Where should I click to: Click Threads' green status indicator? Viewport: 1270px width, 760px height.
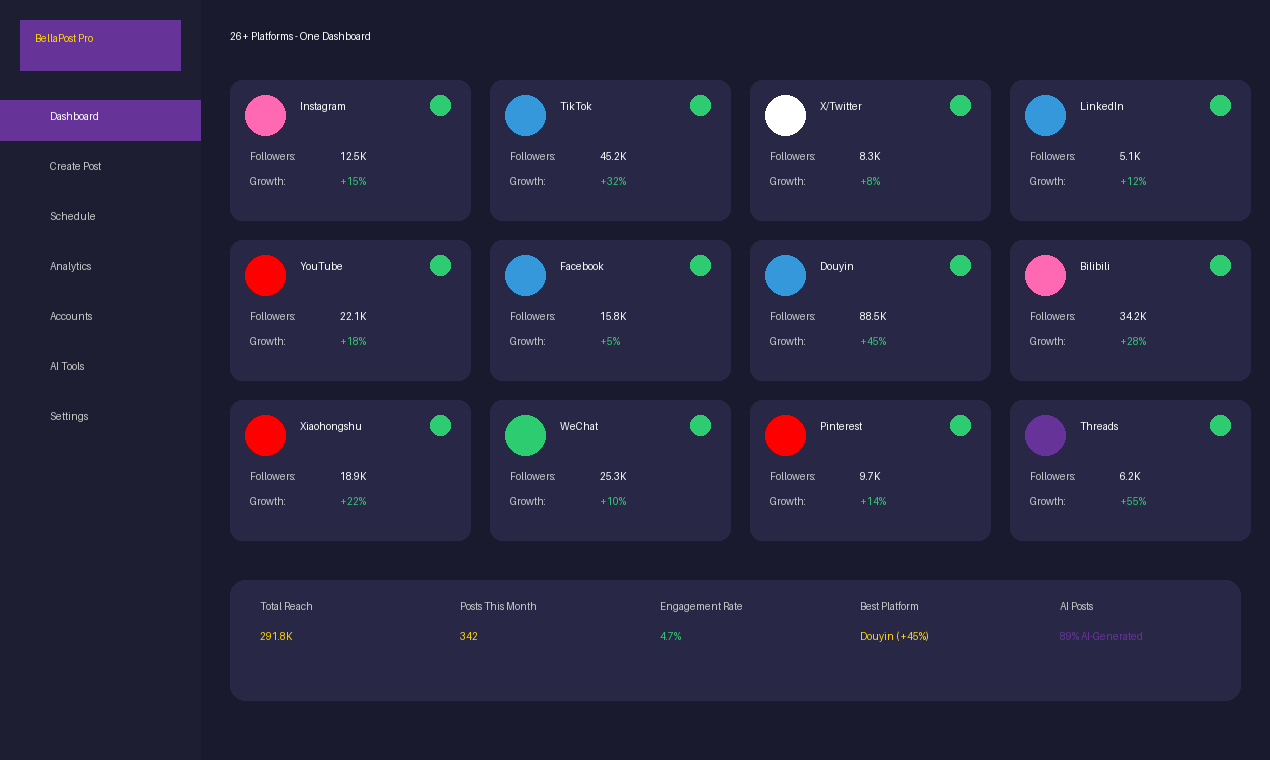(1220, 425)
